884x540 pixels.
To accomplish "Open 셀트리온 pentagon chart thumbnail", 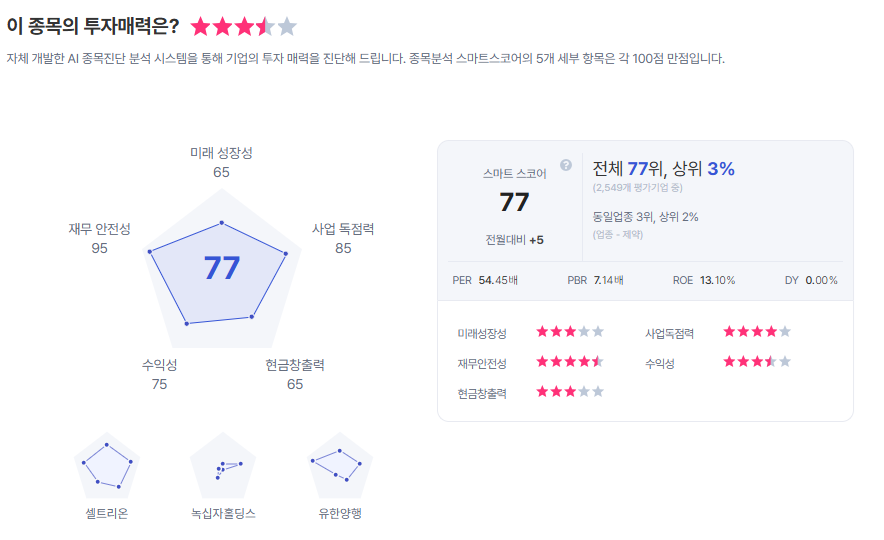I will 107,466.
